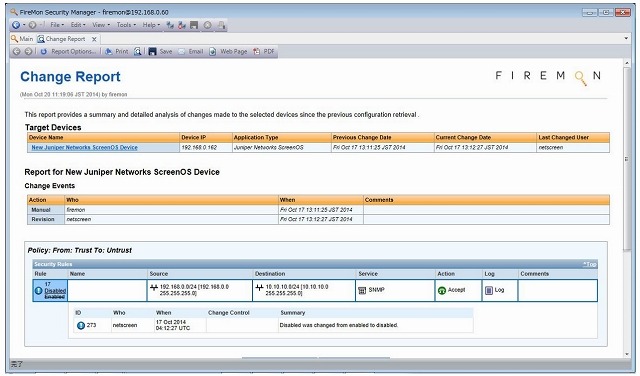This screenshot has height=376, width=640.
Task: Click the scrollbar down arrow
Action: [x=627, y=354]
